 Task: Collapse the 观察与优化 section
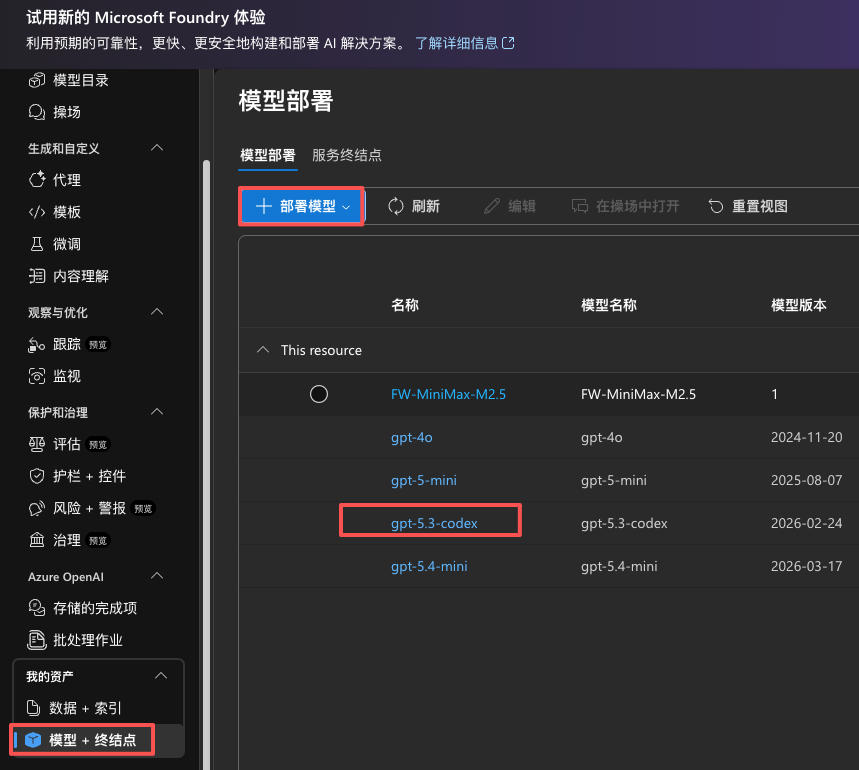pyautogui.click(x=157, y=312)
